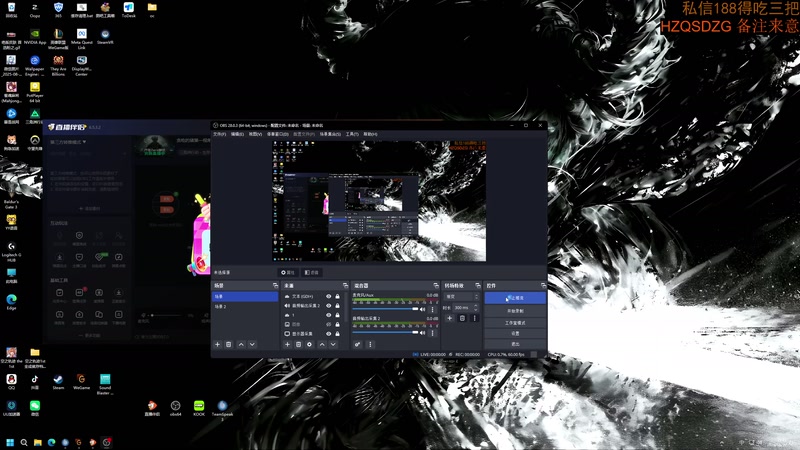Click the highlighted start streaming button in Controls

(515, 297)
